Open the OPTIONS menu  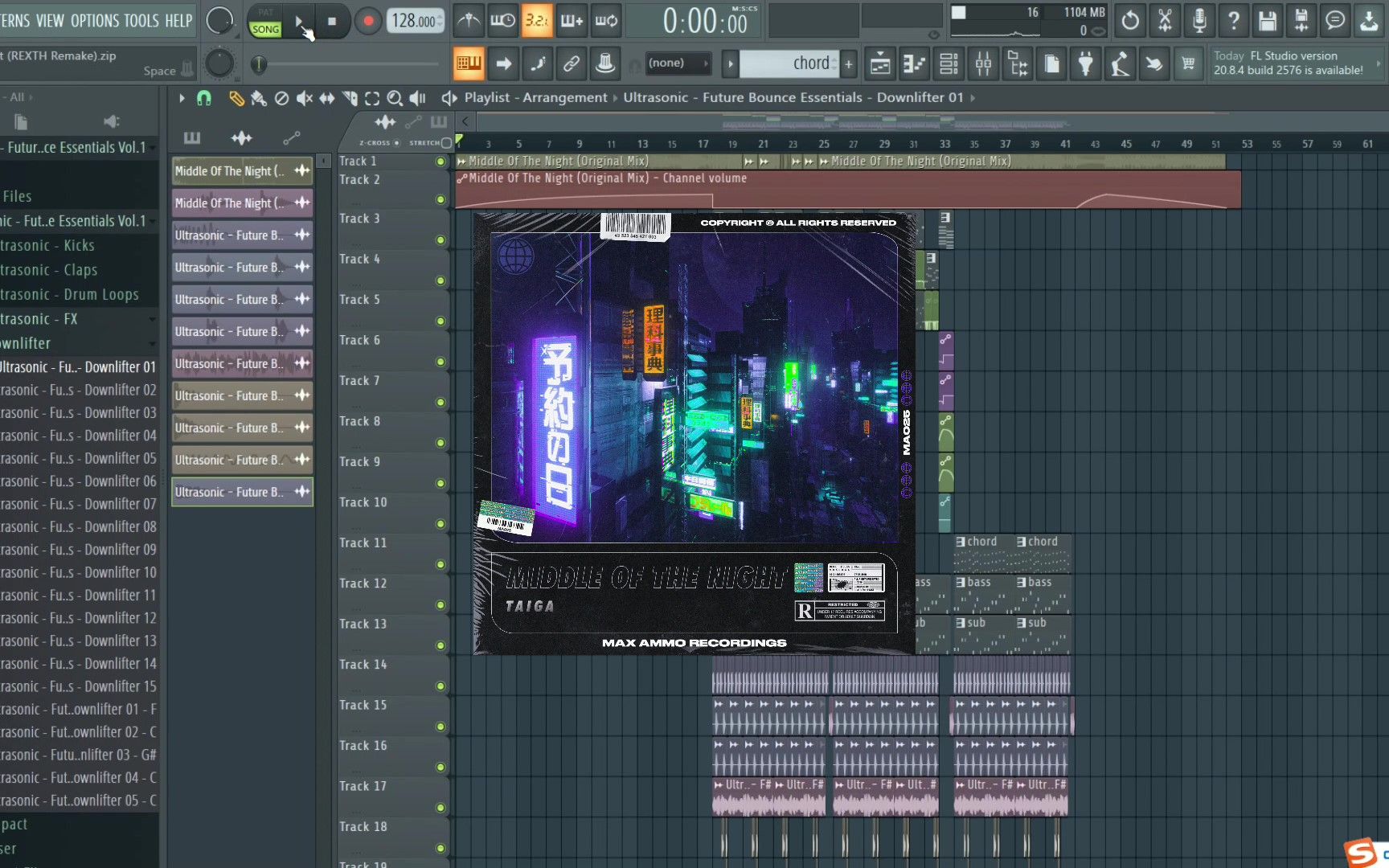pos(94,21)
